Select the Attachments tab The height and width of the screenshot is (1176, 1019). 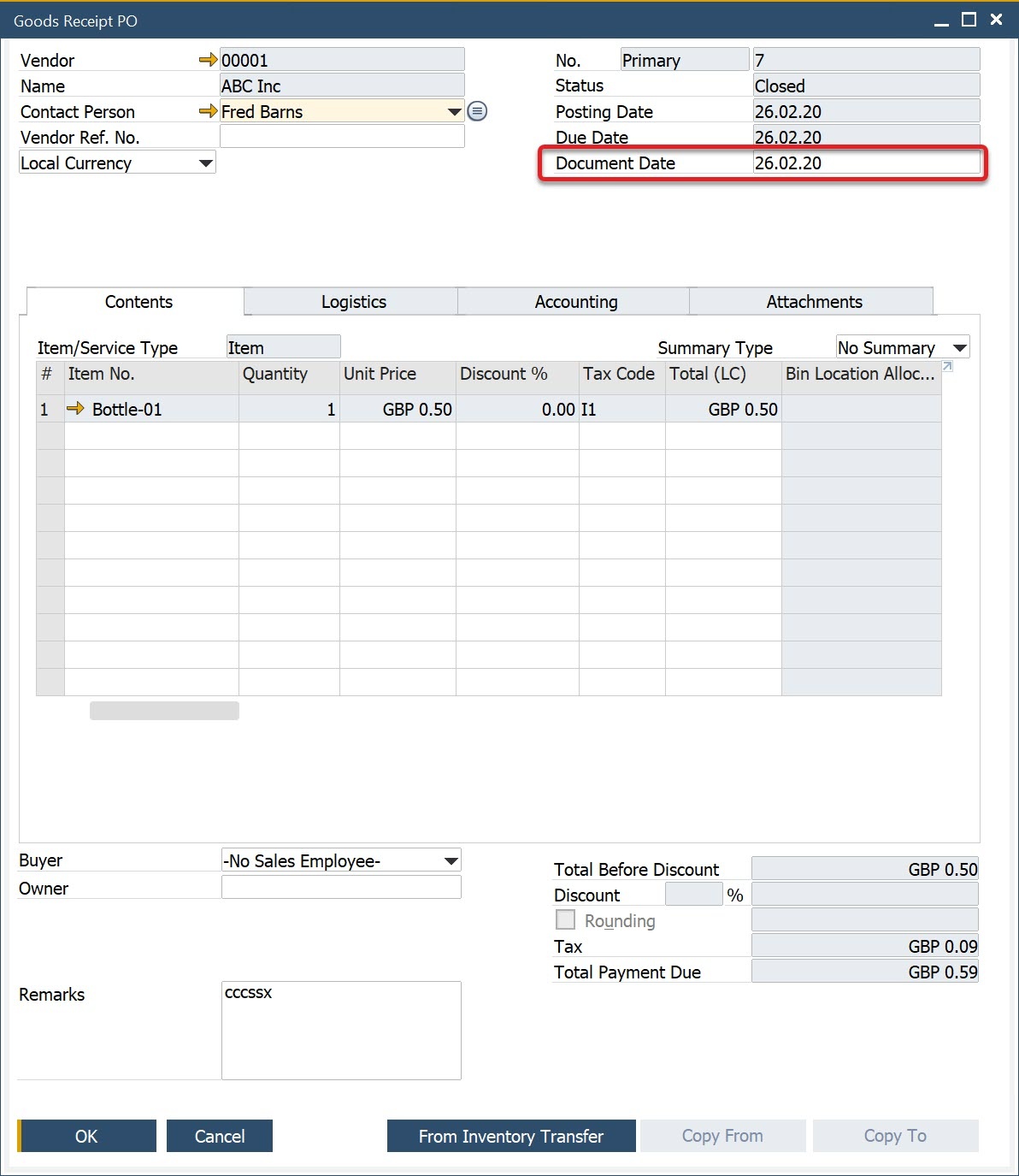click(x=813, y=302)
